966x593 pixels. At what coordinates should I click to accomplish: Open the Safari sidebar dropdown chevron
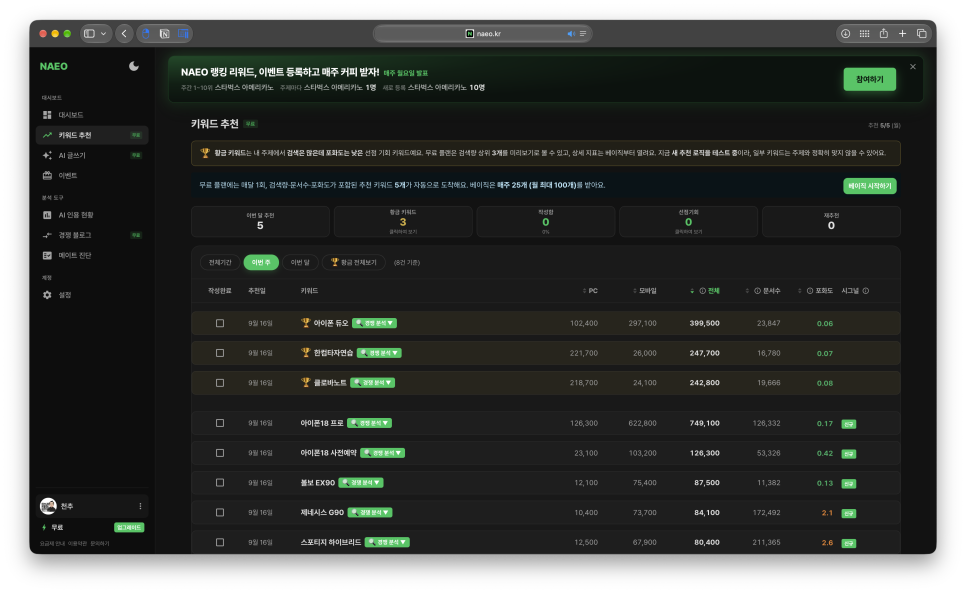104,34
